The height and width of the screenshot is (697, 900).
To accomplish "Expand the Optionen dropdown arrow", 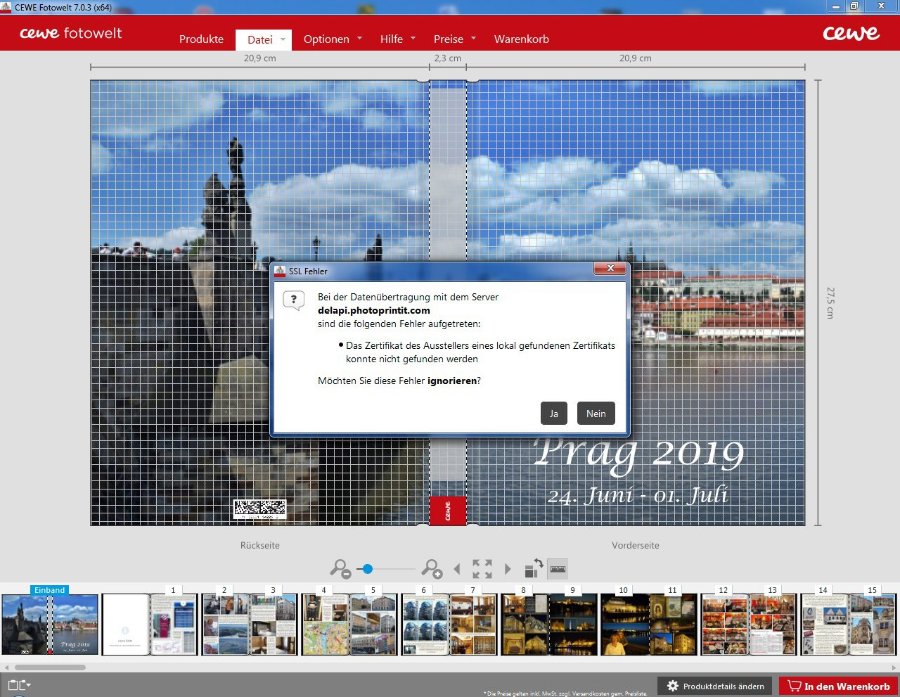I will (359, 38).
